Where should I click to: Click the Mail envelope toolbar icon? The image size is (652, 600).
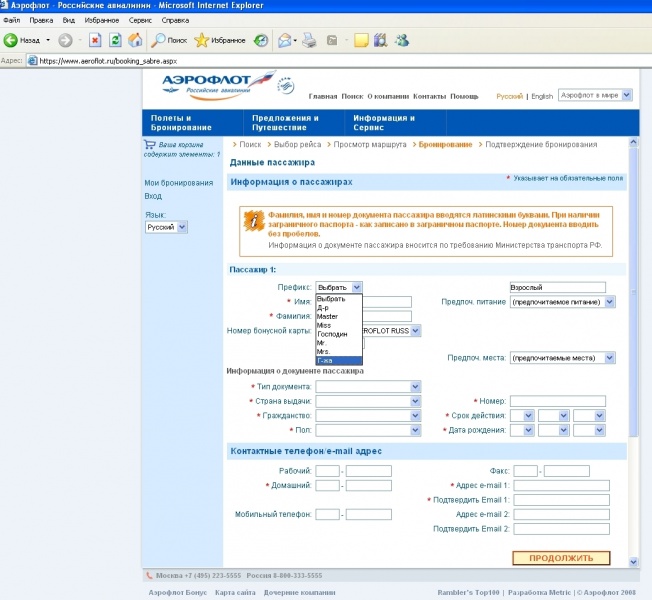pyautogui.click(x=285, y=40)
